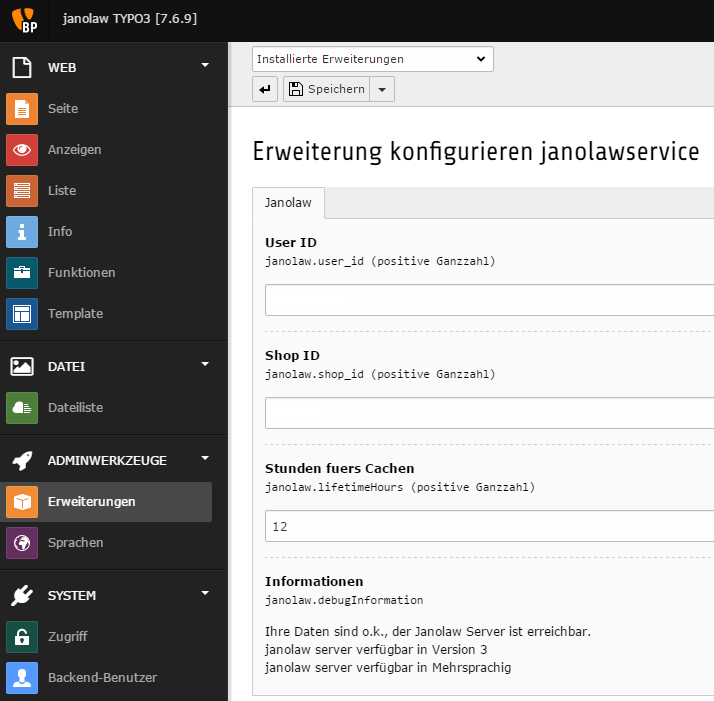Open the Zugriff lock icon
Image resolution: width=714 pixels, height=701 pixels.
pos(22,637)
